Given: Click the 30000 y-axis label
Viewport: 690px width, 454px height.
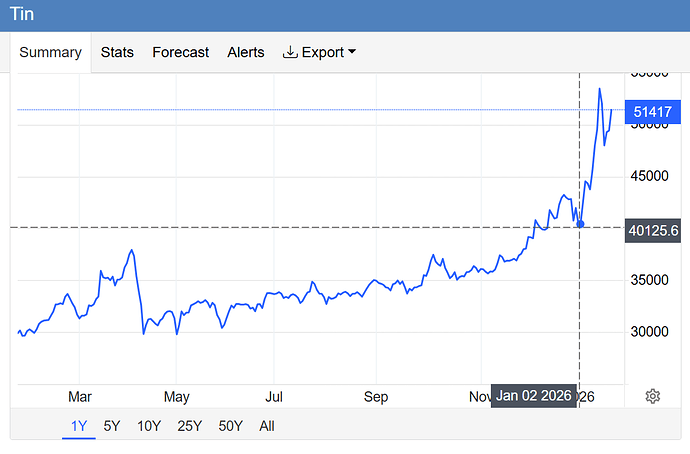Looking at the screenshot, I should click(x=649, y=331).
